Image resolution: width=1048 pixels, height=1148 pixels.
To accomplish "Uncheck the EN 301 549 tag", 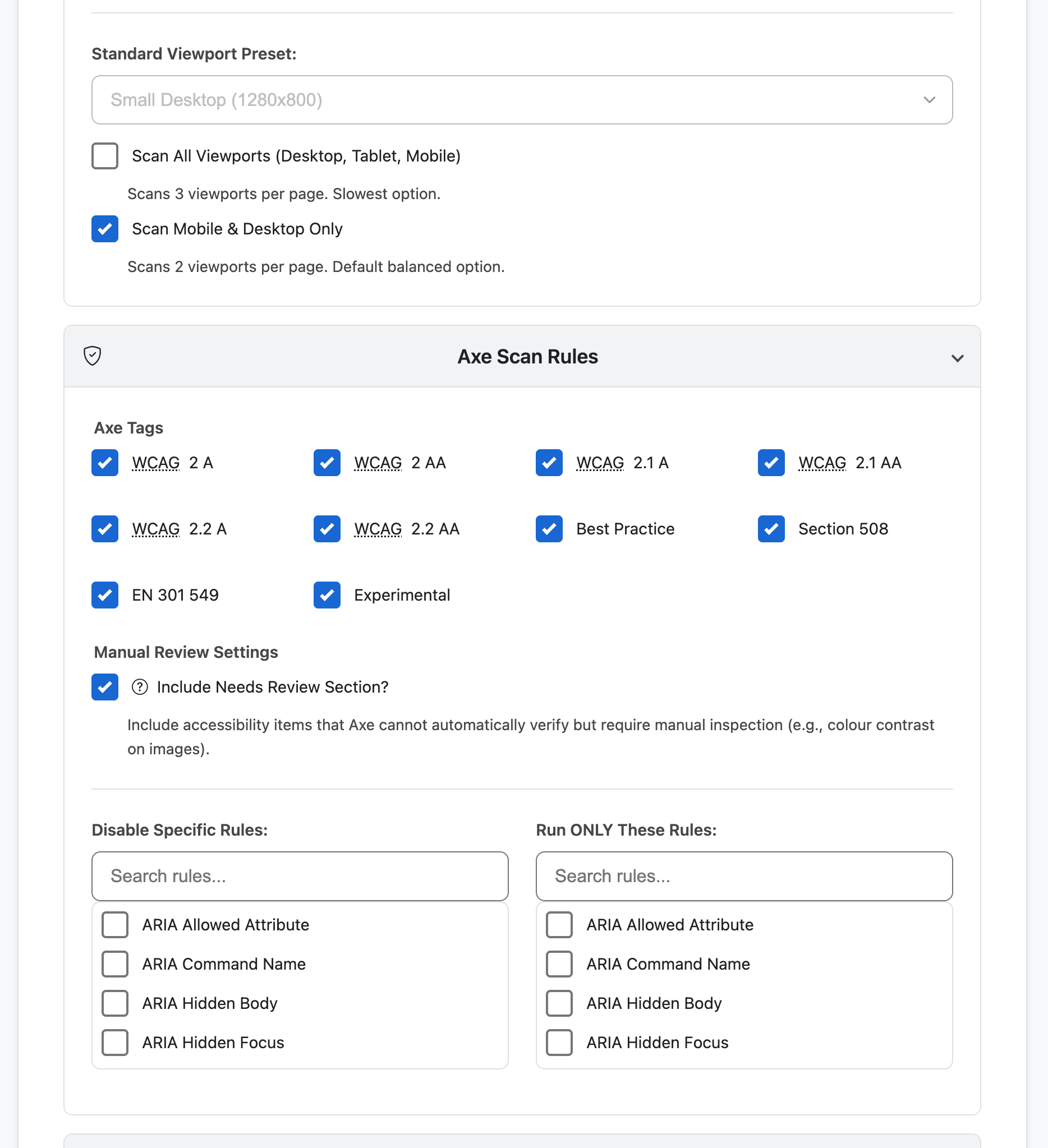I will tap(105, 594).
